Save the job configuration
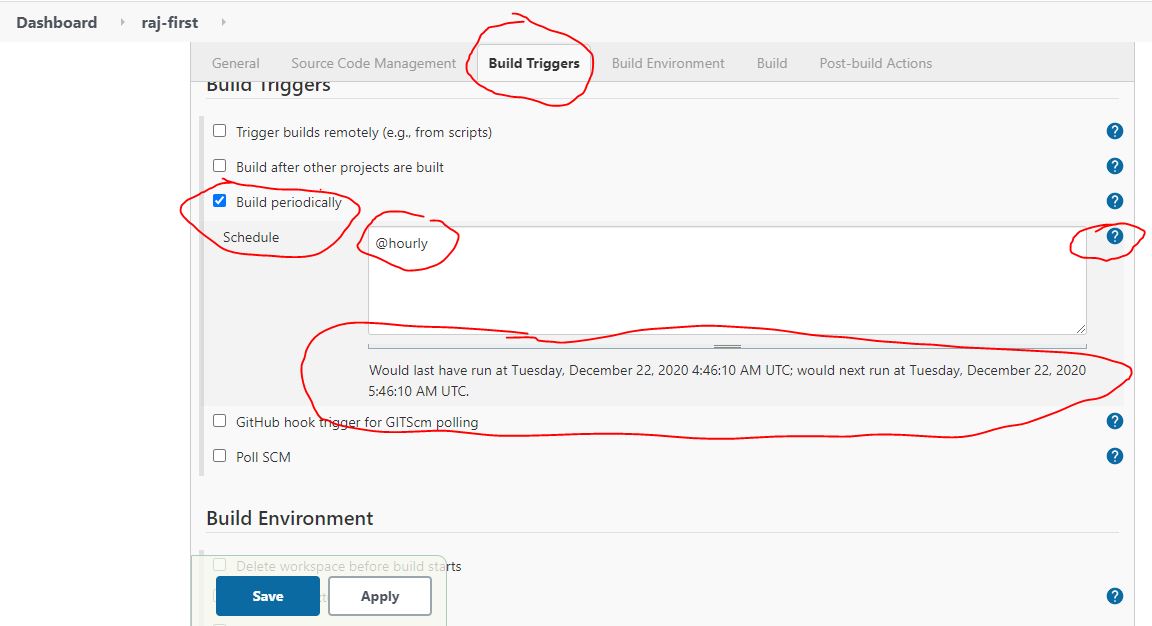Screen dimensions: 1152x626 click(267, 596)
